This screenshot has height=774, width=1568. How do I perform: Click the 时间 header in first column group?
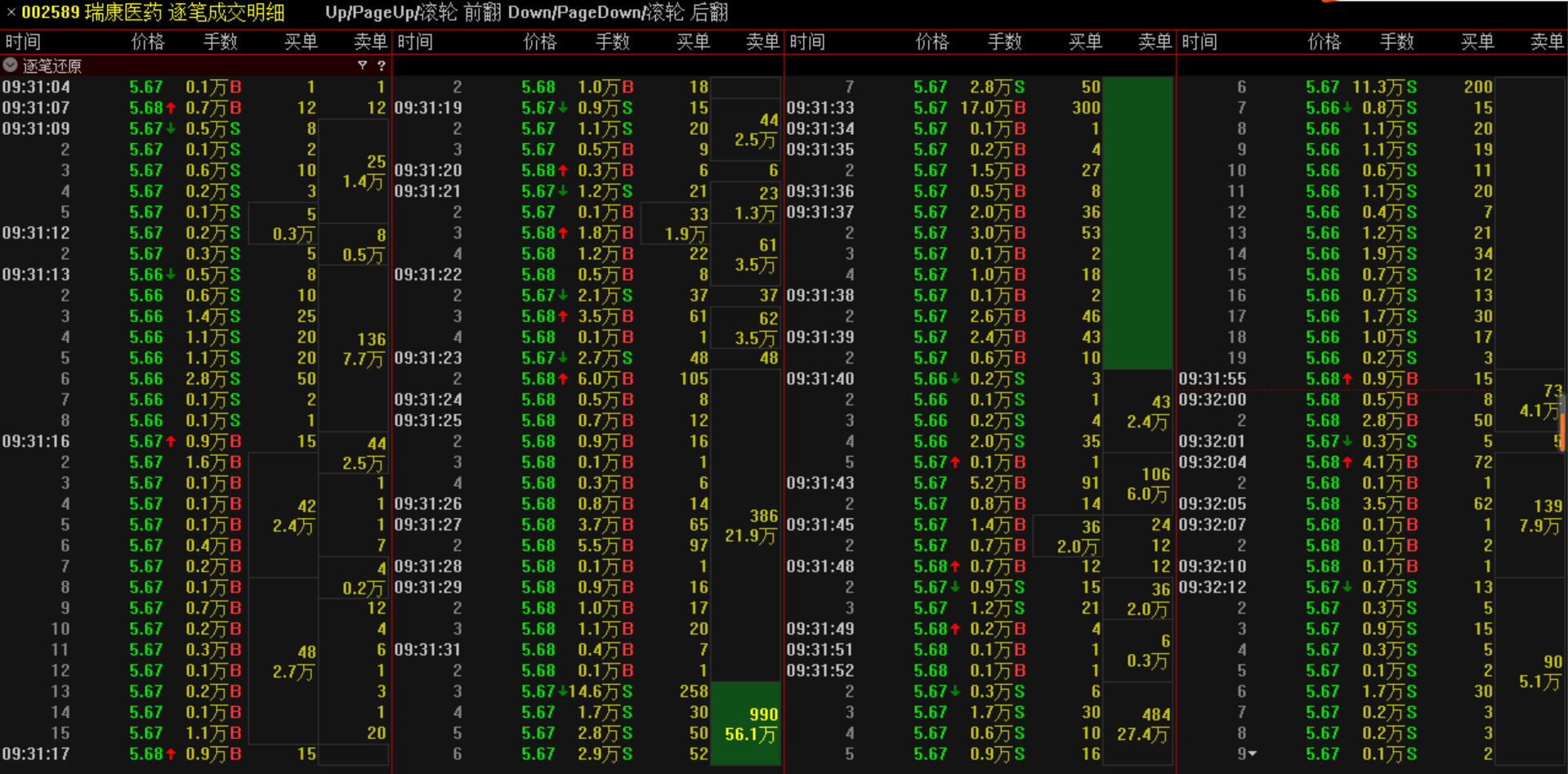tap(23, 42)
